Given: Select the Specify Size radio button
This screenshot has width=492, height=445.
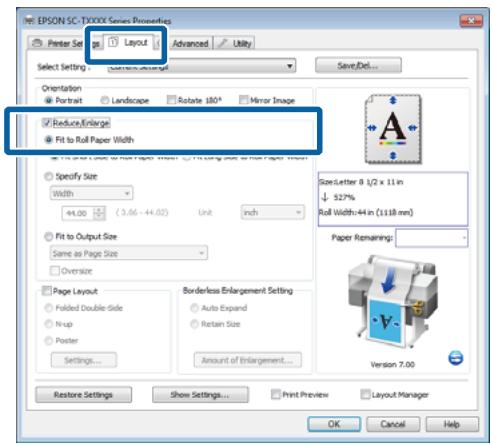Looking at the screenshot, I should coord(49,176).
